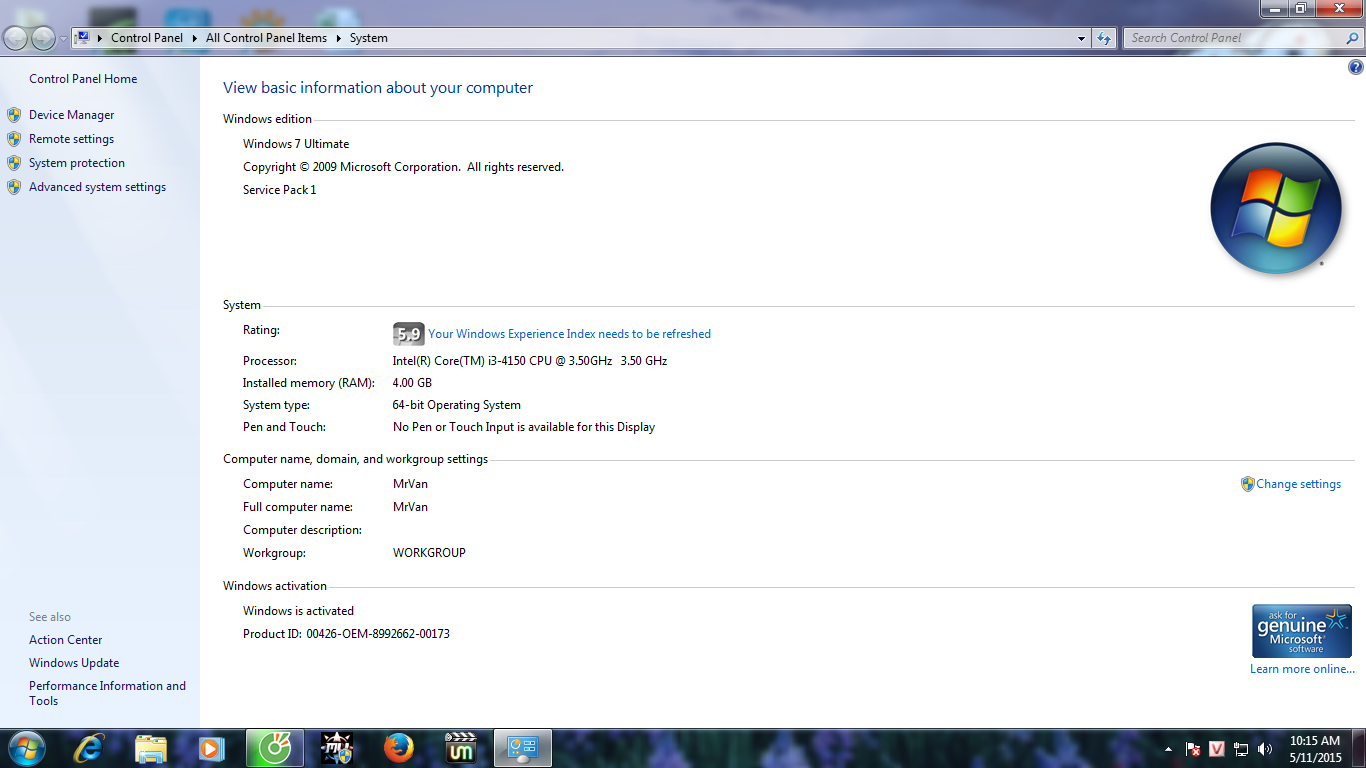Expand the arrow before Control Panel breadcrumb
Image resolution: width=1366 pixels, height=768 pixels.
(x=100, y=38)
